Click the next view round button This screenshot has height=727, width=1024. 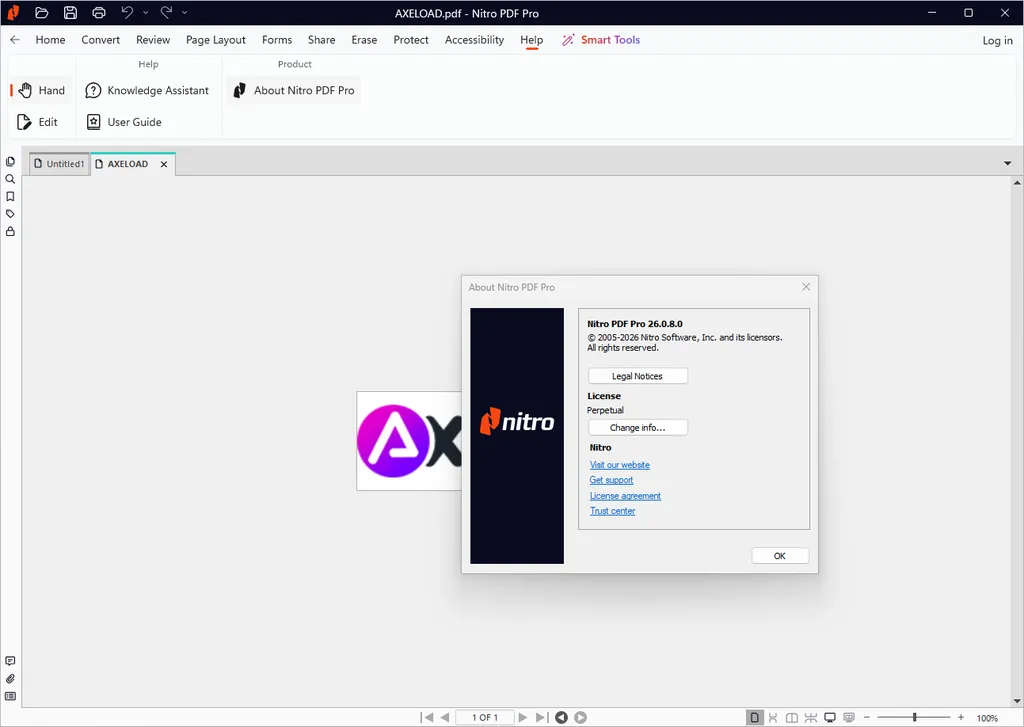tap(581, 717)
